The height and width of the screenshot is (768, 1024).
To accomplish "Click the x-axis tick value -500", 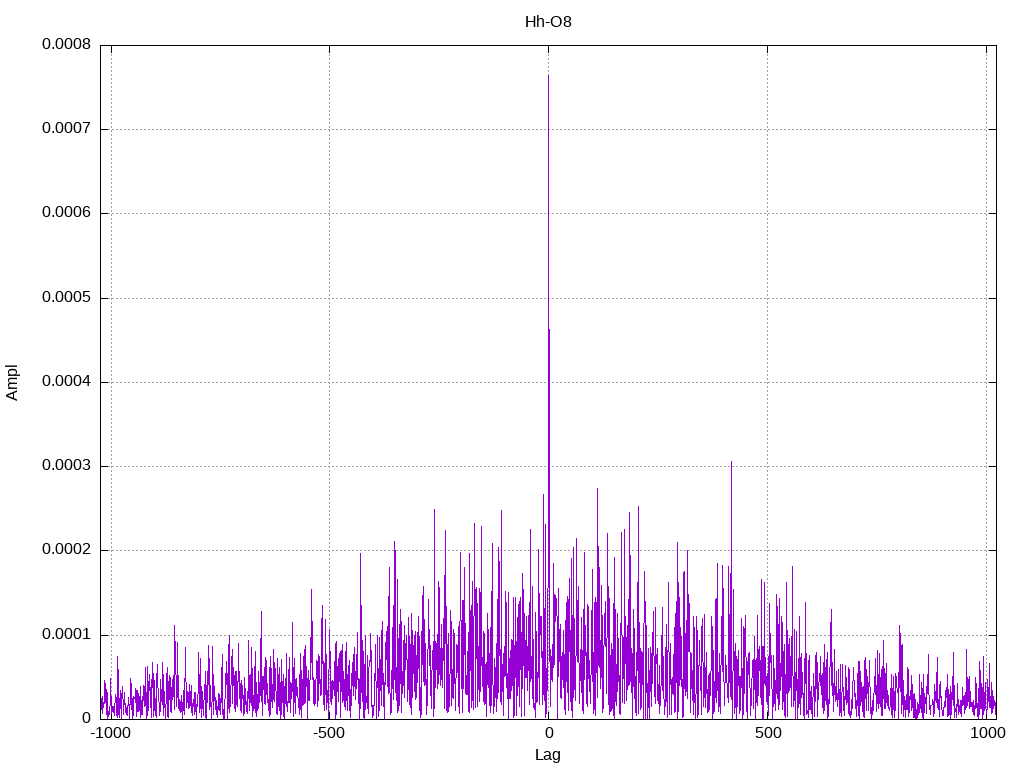I will click(x=328, y=733).
